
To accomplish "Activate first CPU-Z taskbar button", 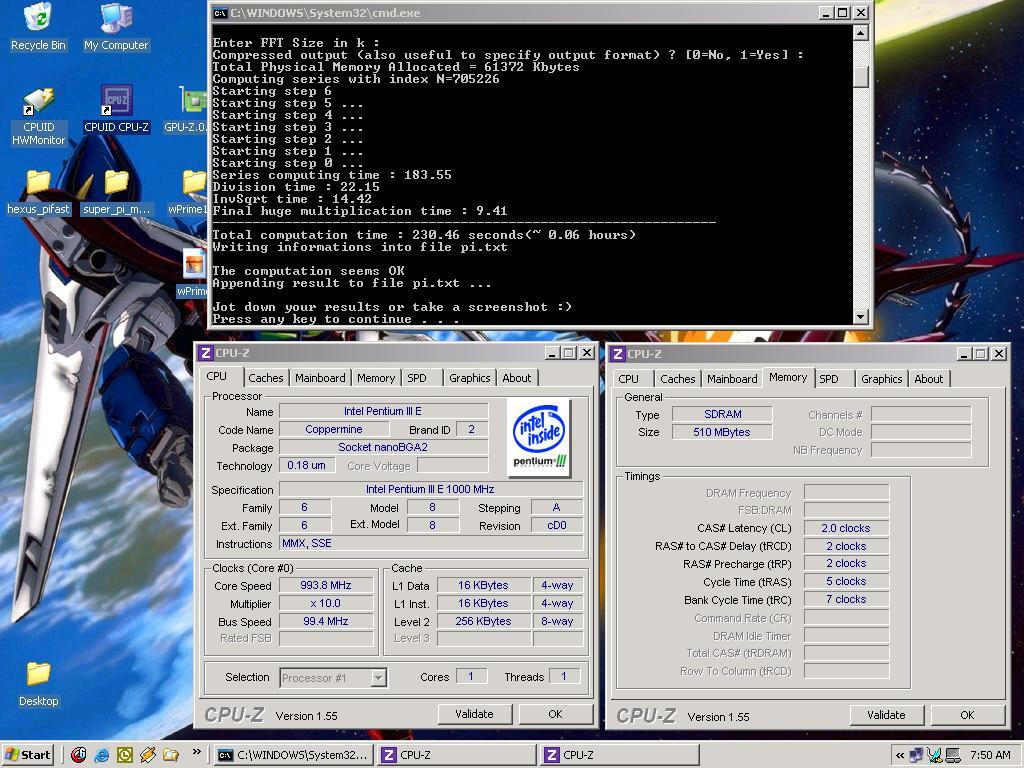I will point(457,755).
